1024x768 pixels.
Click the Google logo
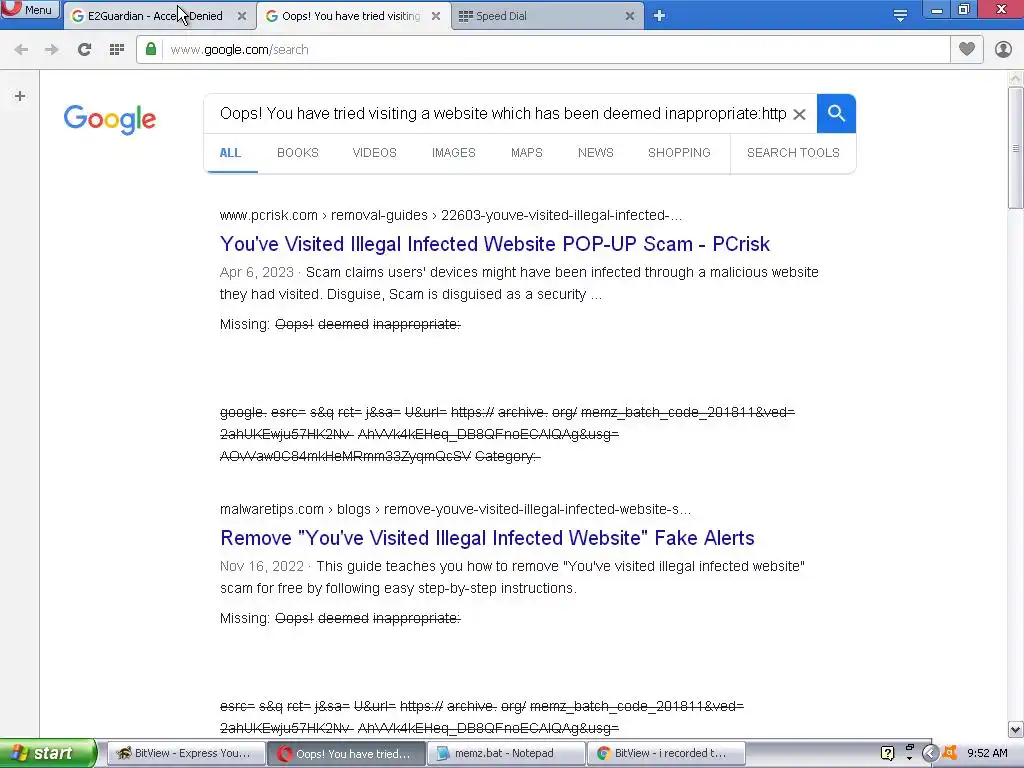point(110,119)
